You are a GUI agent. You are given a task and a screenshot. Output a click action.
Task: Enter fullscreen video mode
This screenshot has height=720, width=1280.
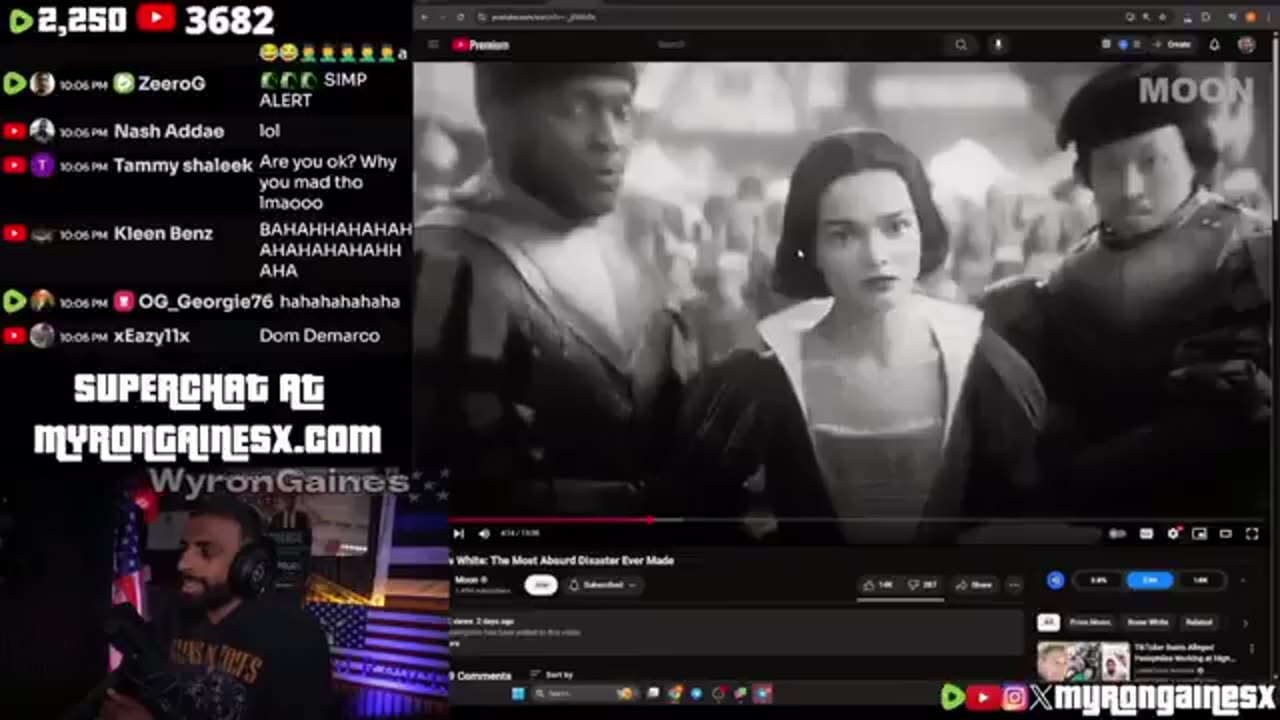[x=1251, y=534]
